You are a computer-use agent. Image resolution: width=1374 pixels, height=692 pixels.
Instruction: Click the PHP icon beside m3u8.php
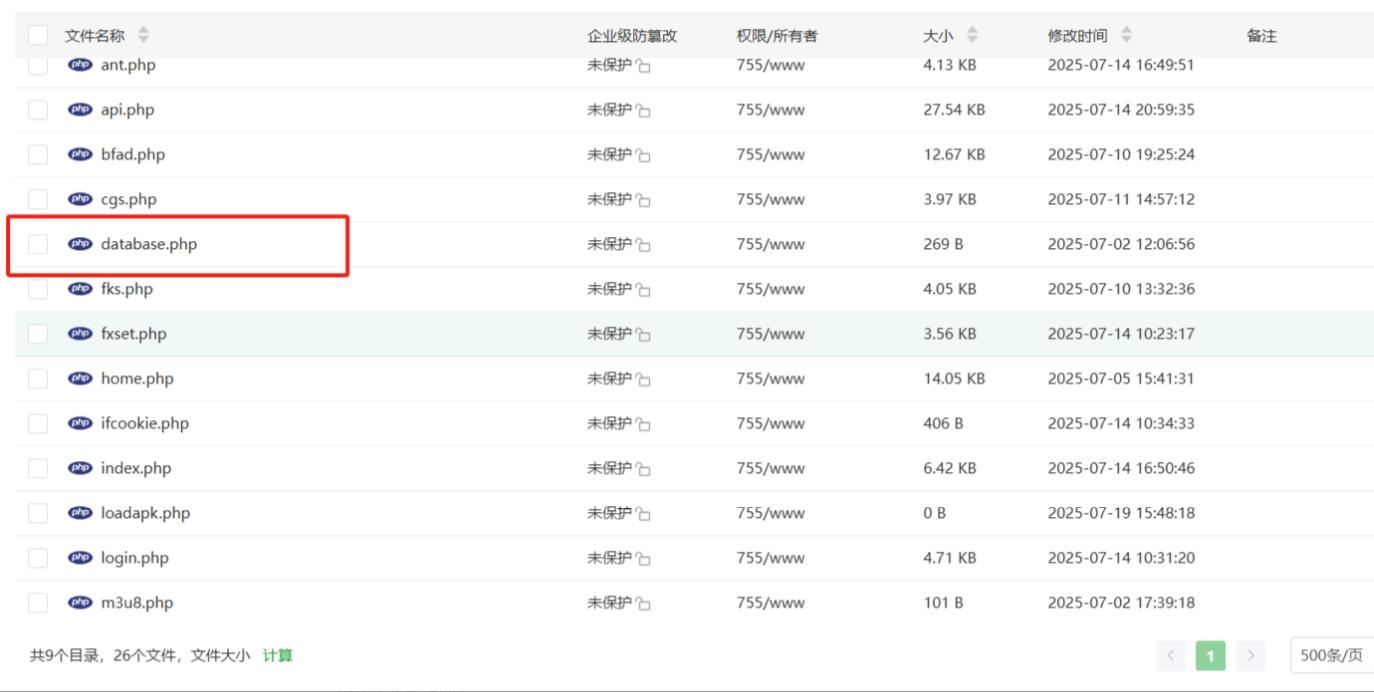pyautogui.click(x=79, y=603)
